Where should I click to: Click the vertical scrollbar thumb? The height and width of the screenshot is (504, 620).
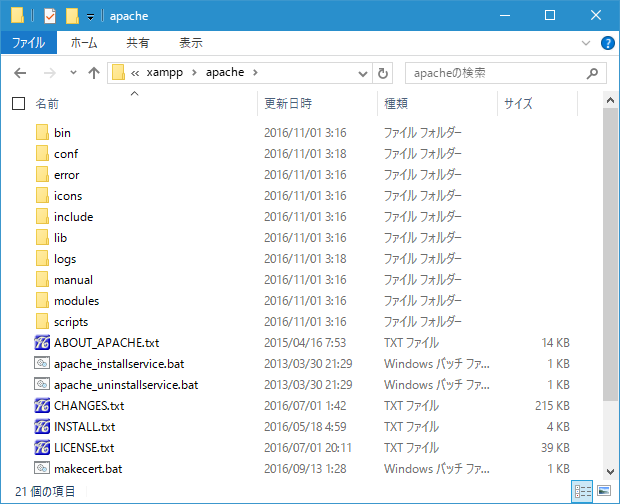point(610,254)
